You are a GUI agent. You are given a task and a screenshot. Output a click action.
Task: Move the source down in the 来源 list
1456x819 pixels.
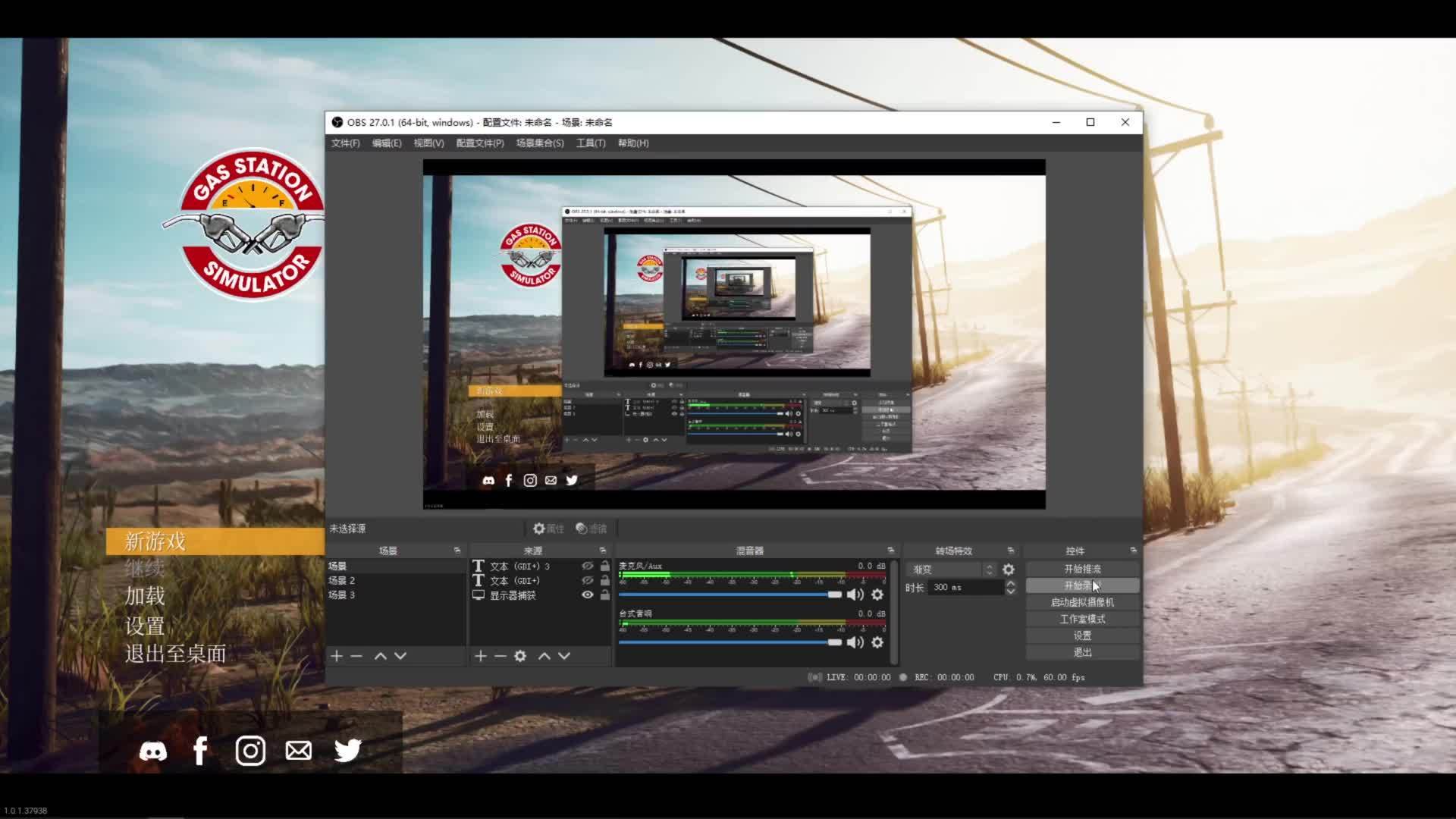(564, 656)
